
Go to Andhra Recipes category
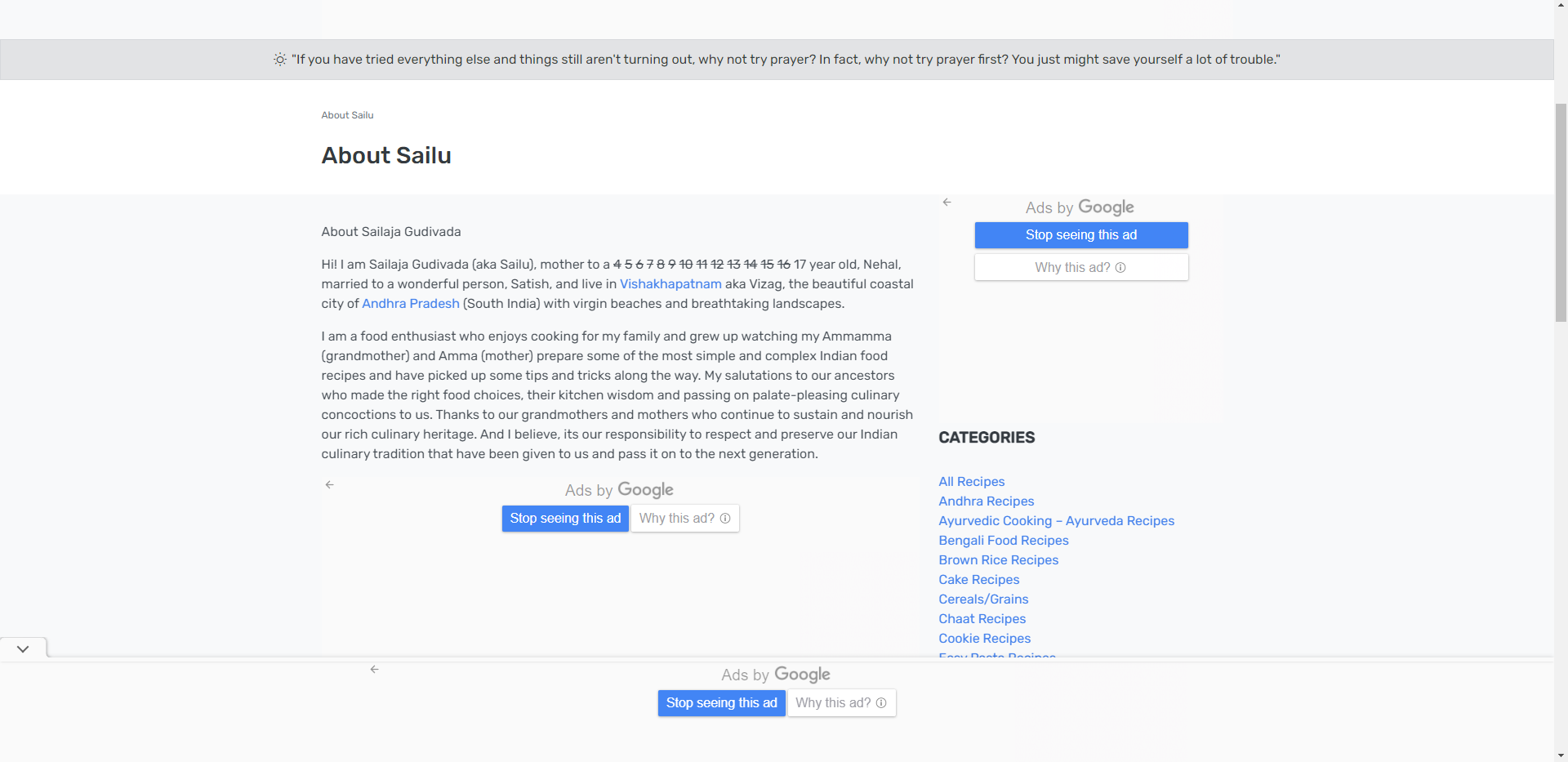click(986, 501)
